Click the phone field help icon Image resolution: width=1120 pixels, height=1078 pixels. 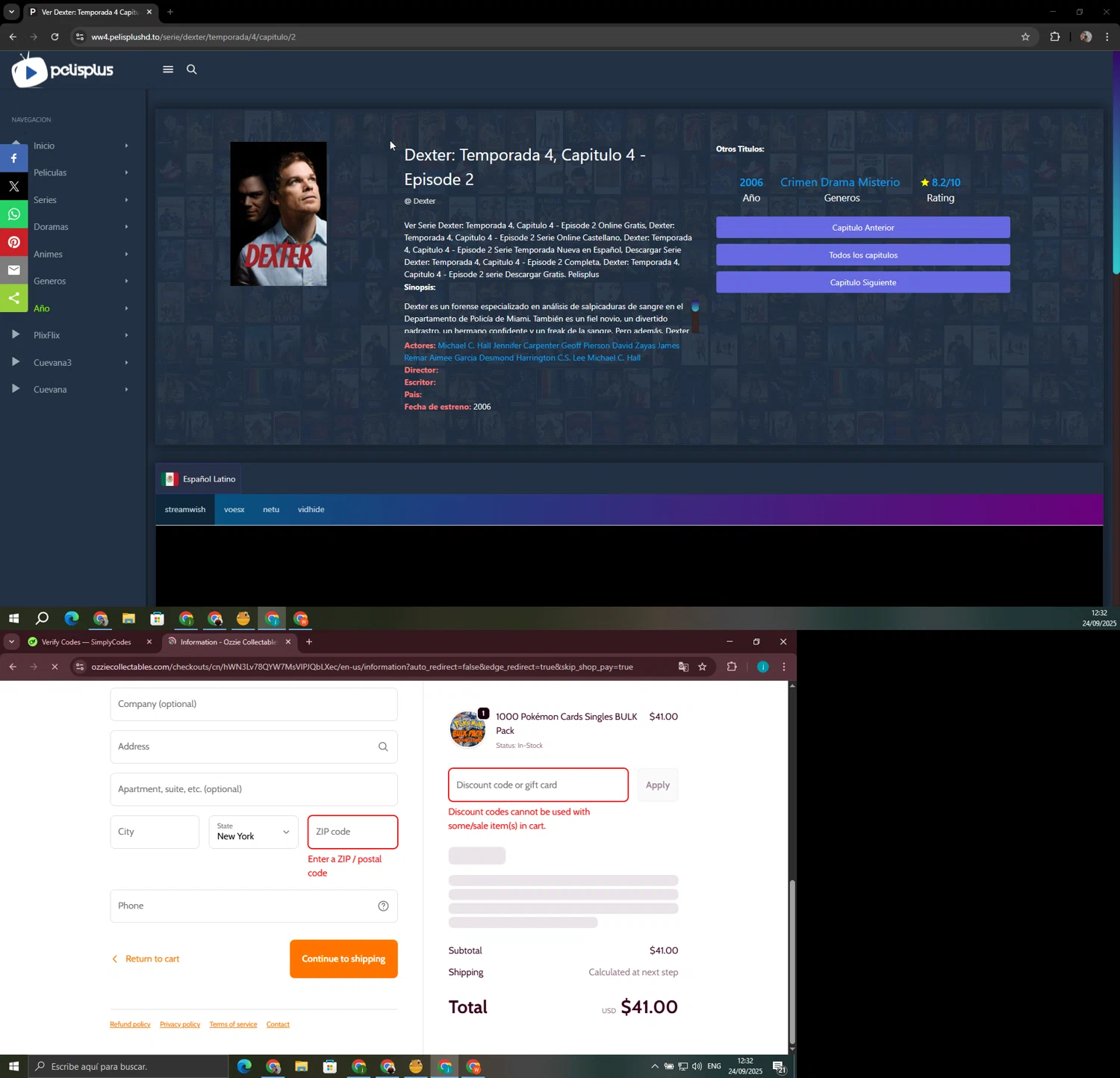(x=383, y=906)
